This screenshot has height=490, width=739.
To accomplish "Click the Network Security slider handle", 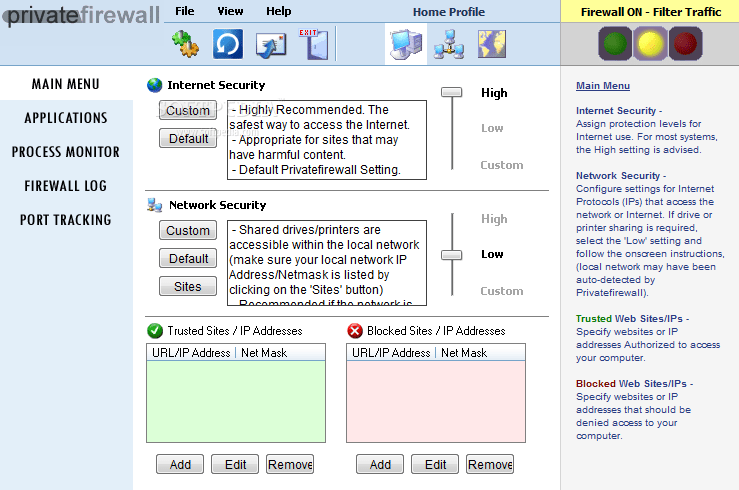I will [452, 255].
